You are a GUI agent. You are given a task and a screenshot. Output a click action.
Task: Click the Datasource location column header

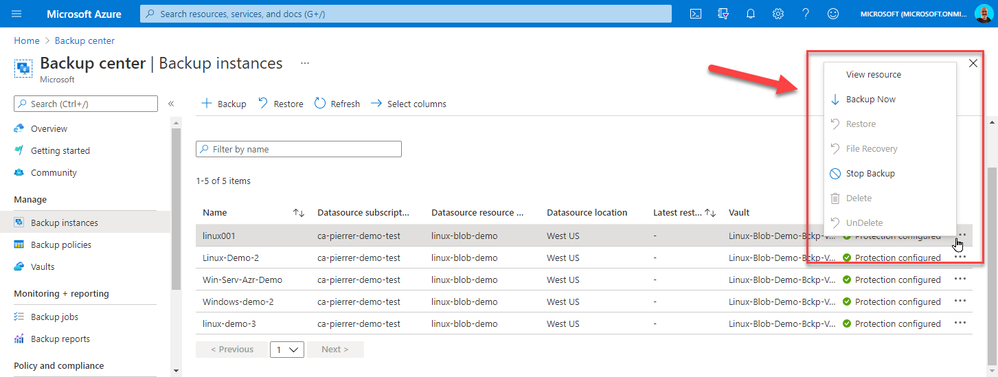tap(587, 213)
